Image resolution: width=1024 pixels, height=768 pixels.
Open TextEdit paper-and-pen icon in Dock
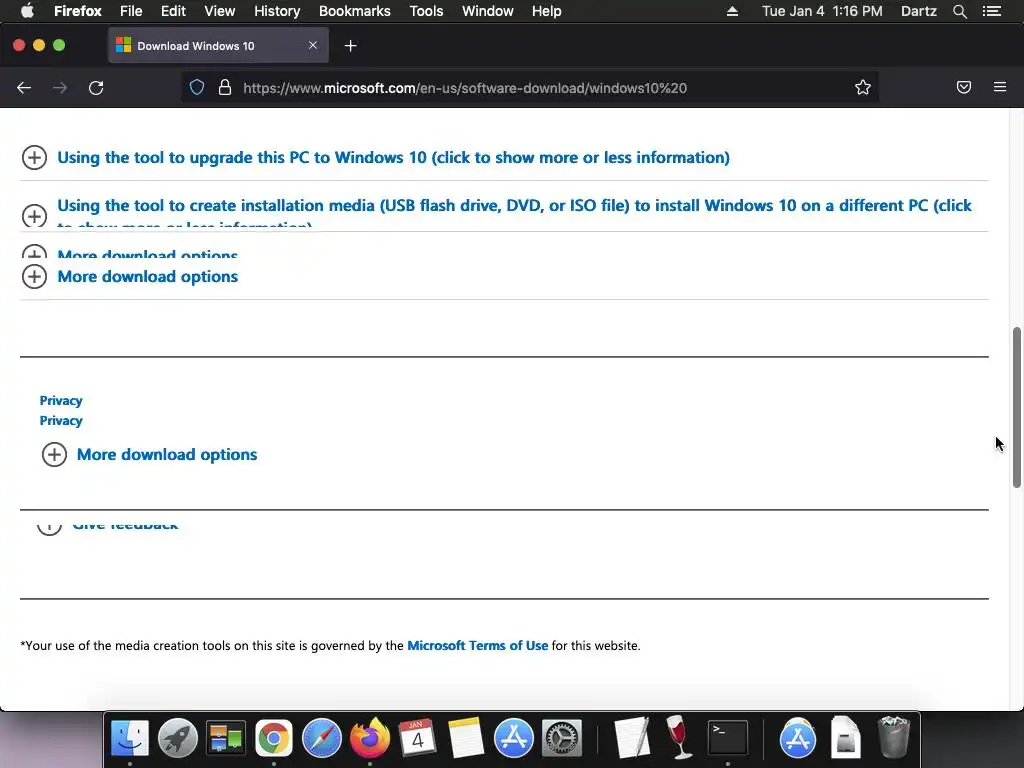pos(632,738)
